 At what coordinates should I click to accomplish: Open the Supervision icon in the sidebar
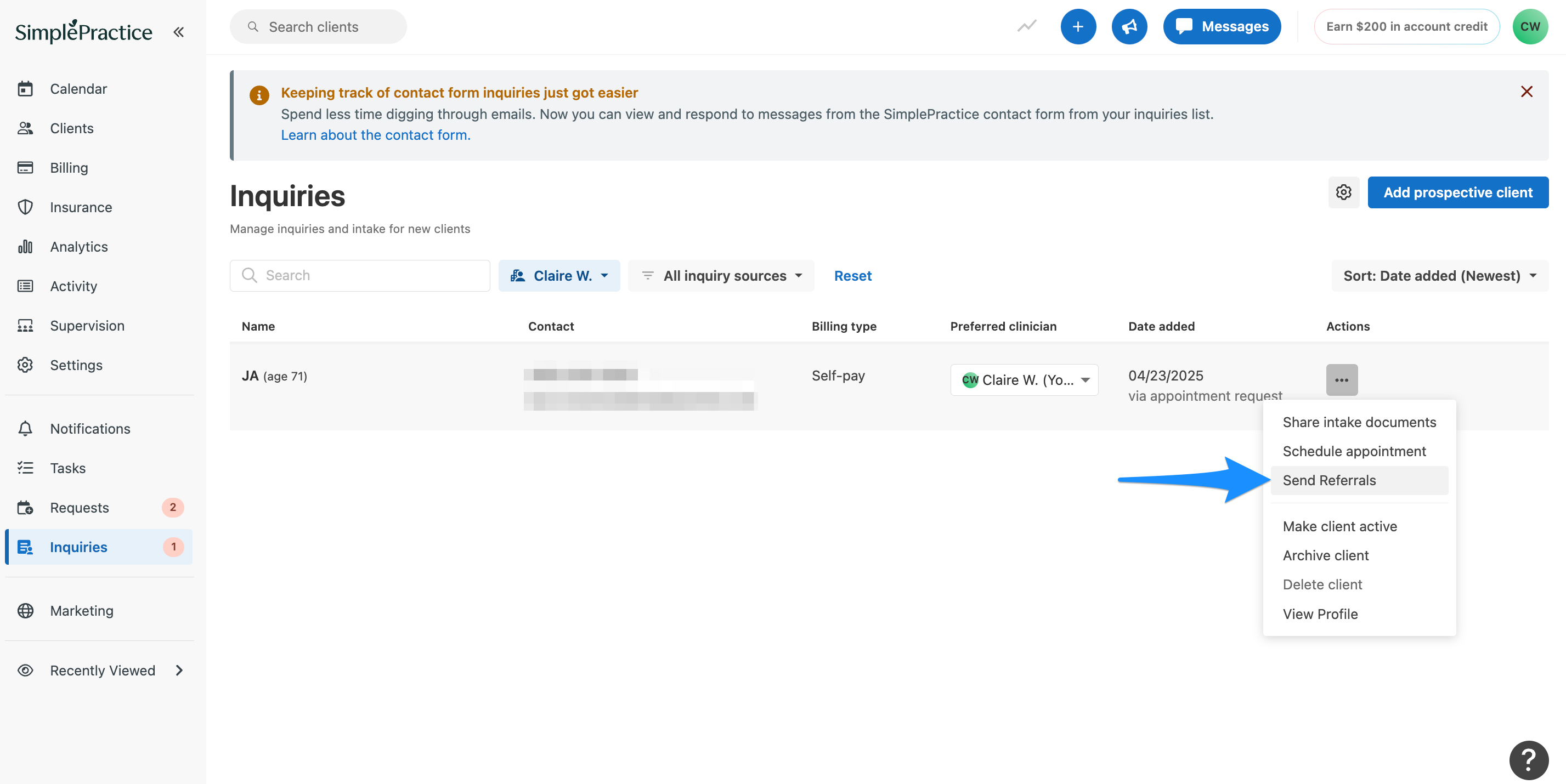(x=25, y=326)
